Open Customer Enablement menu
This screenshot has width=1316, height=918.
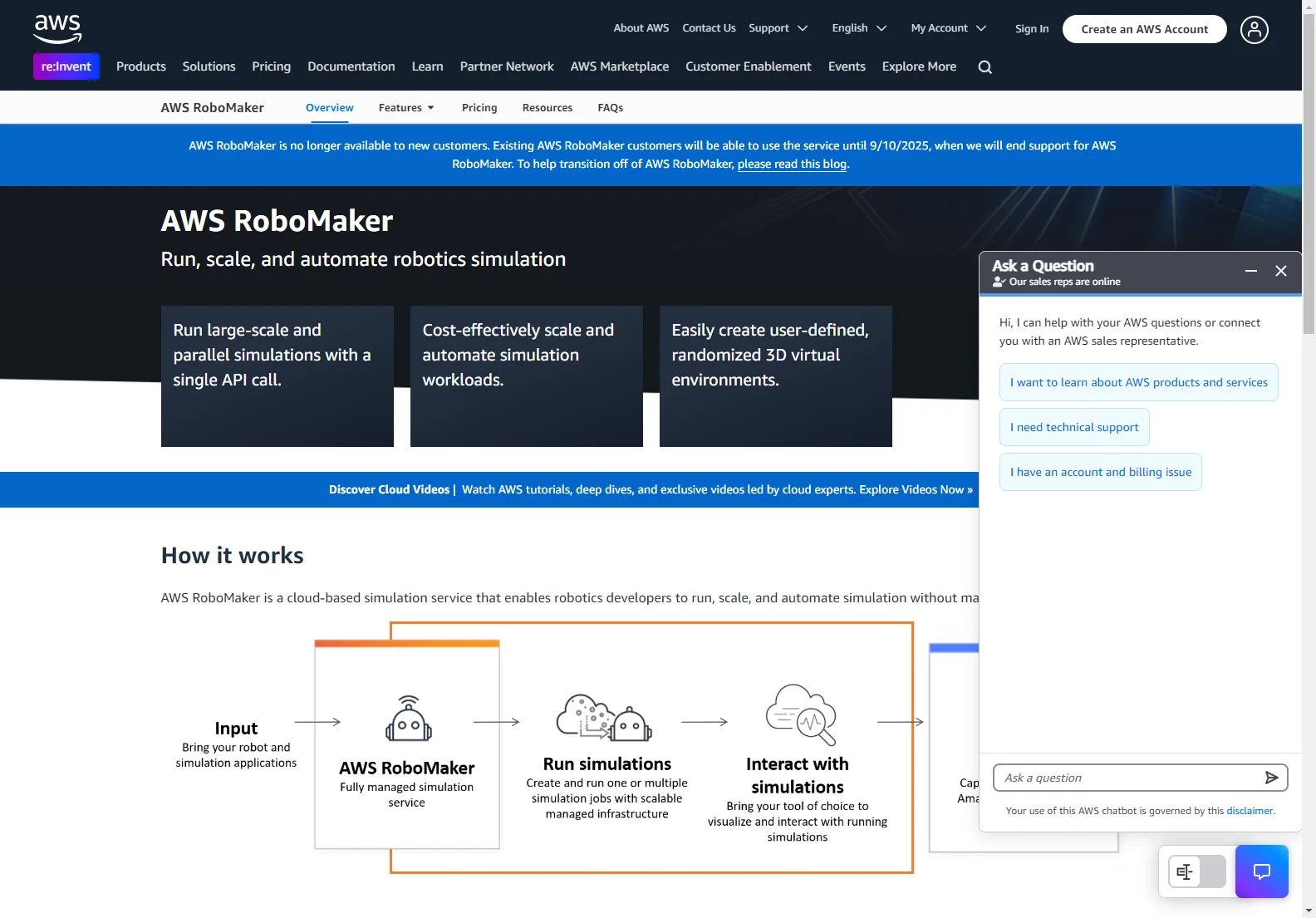(x=749, y=66)
